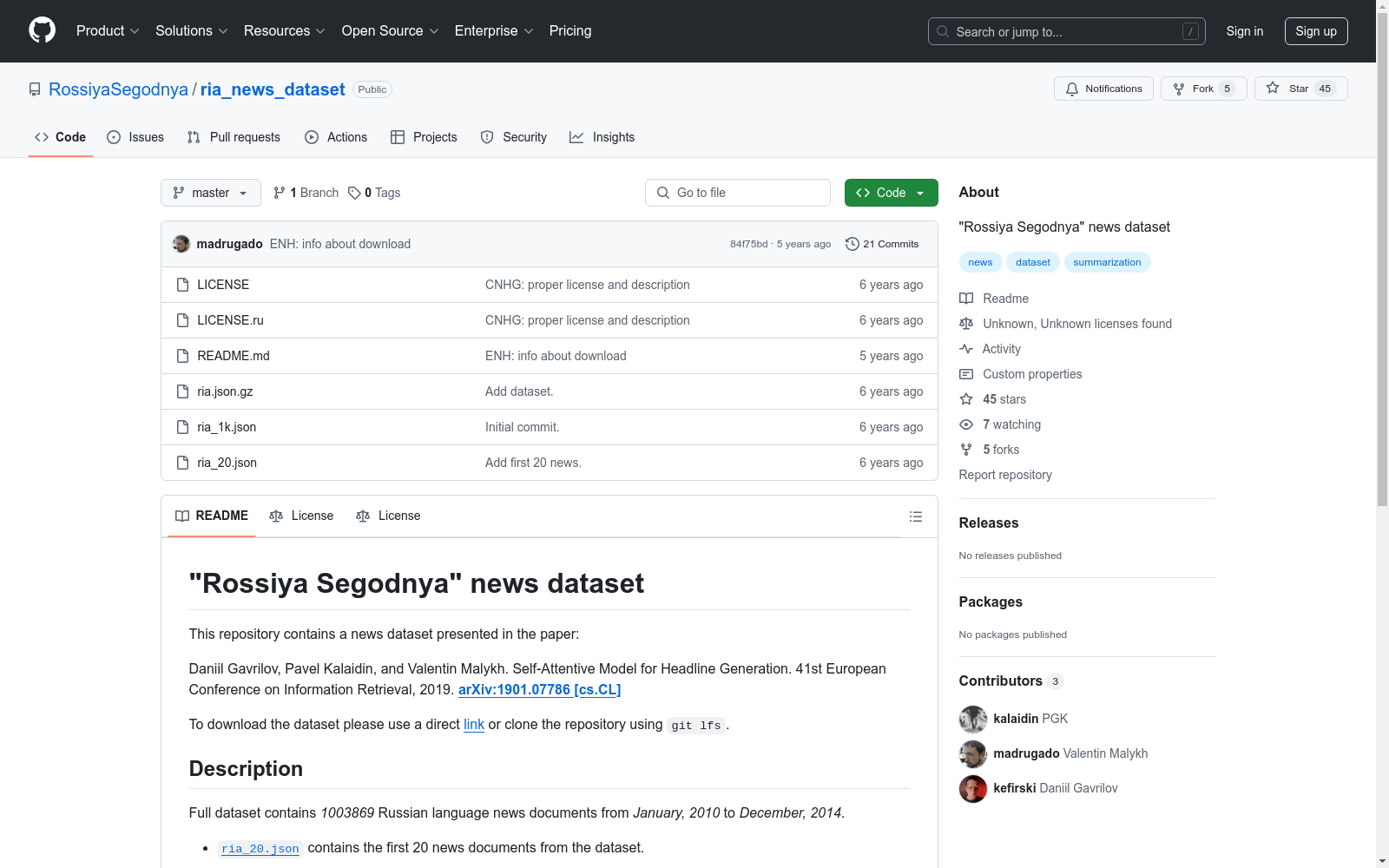Expand the Open Source menu
The height and width of the screenshot is (868, 1389).
click(391, 31)
